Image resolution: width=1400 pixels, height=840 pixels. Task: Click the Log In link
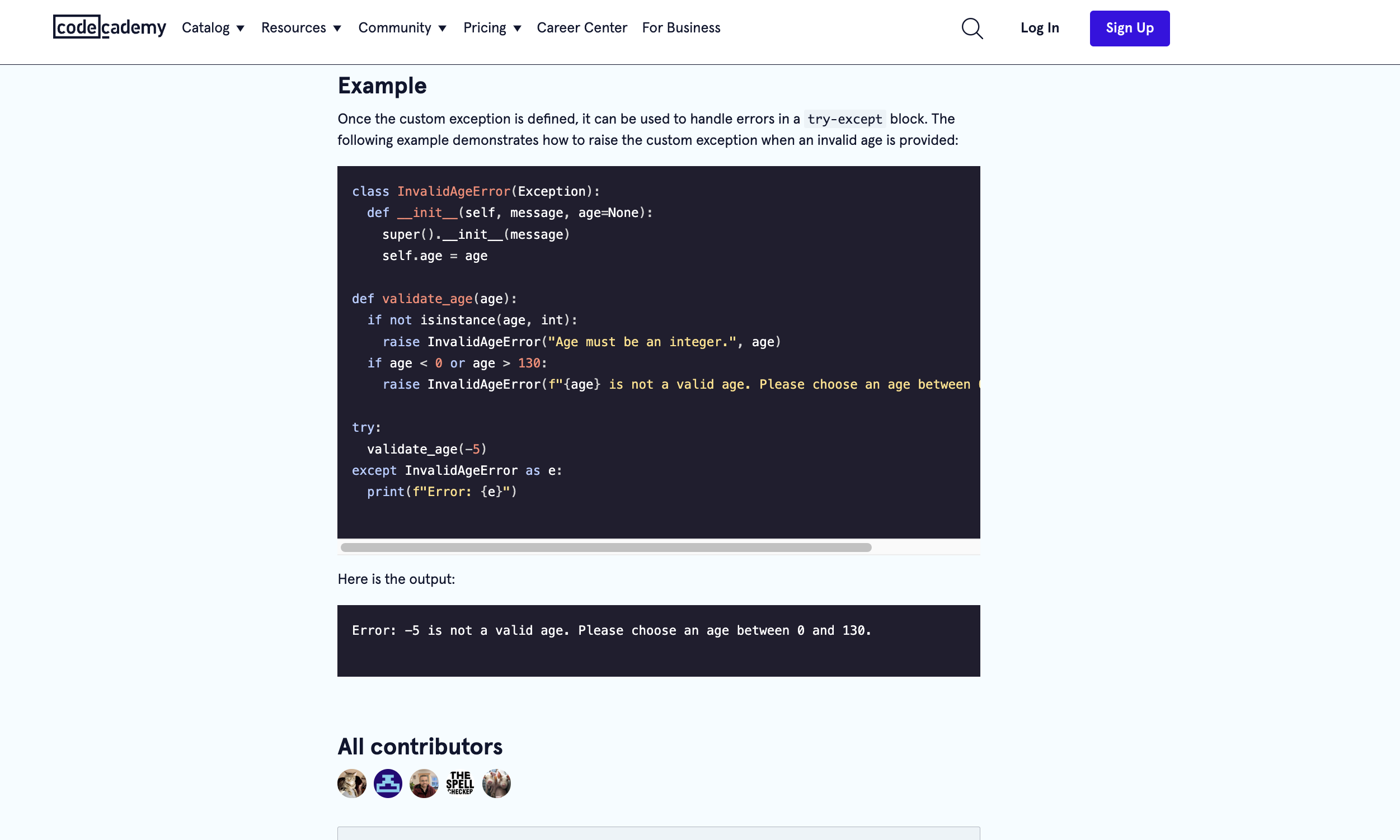click(1040, 28)
